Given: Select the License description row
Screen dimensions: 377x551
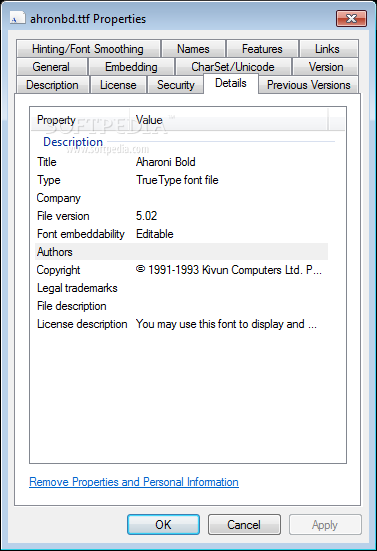Looking at the screenshot, I should 181,324.
